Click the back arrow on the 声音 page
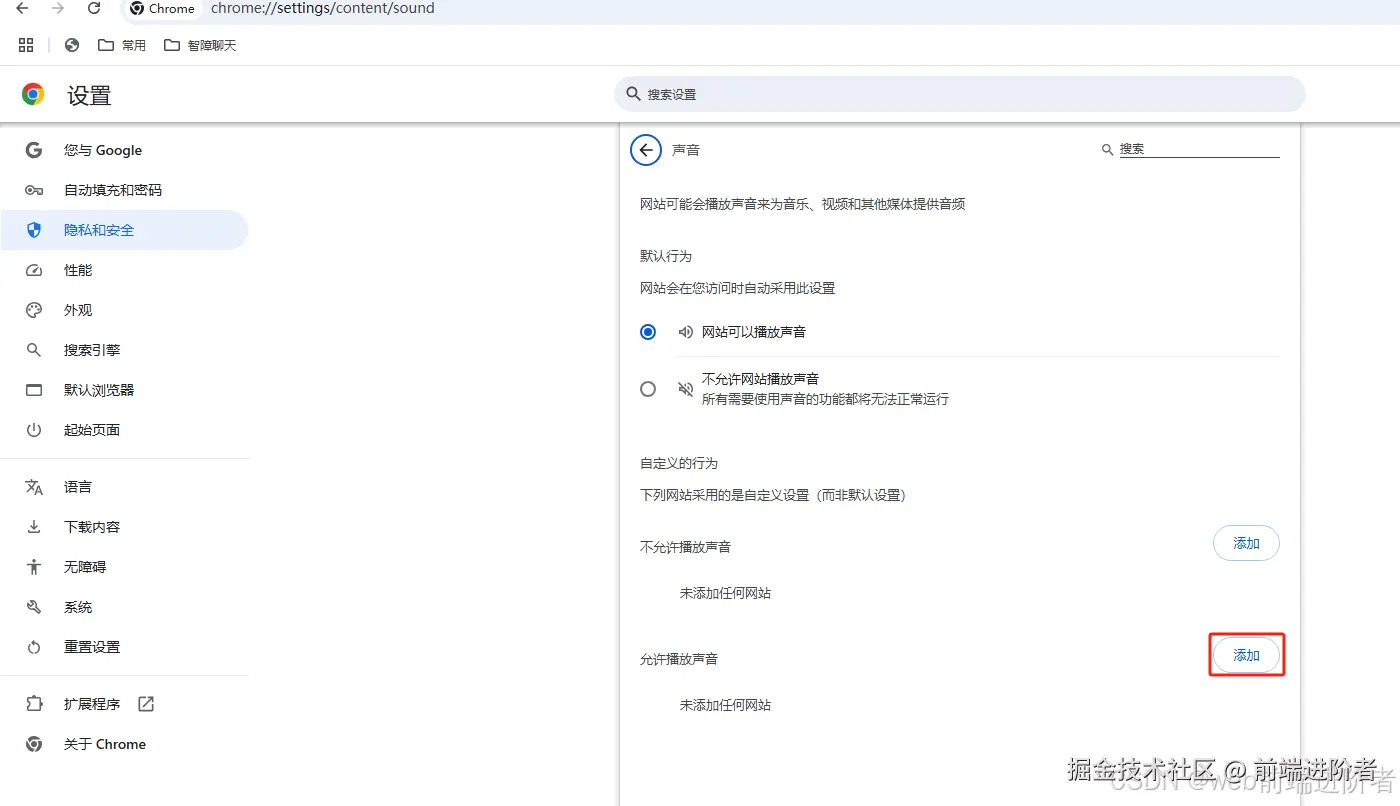 click(x=645, y=149)
